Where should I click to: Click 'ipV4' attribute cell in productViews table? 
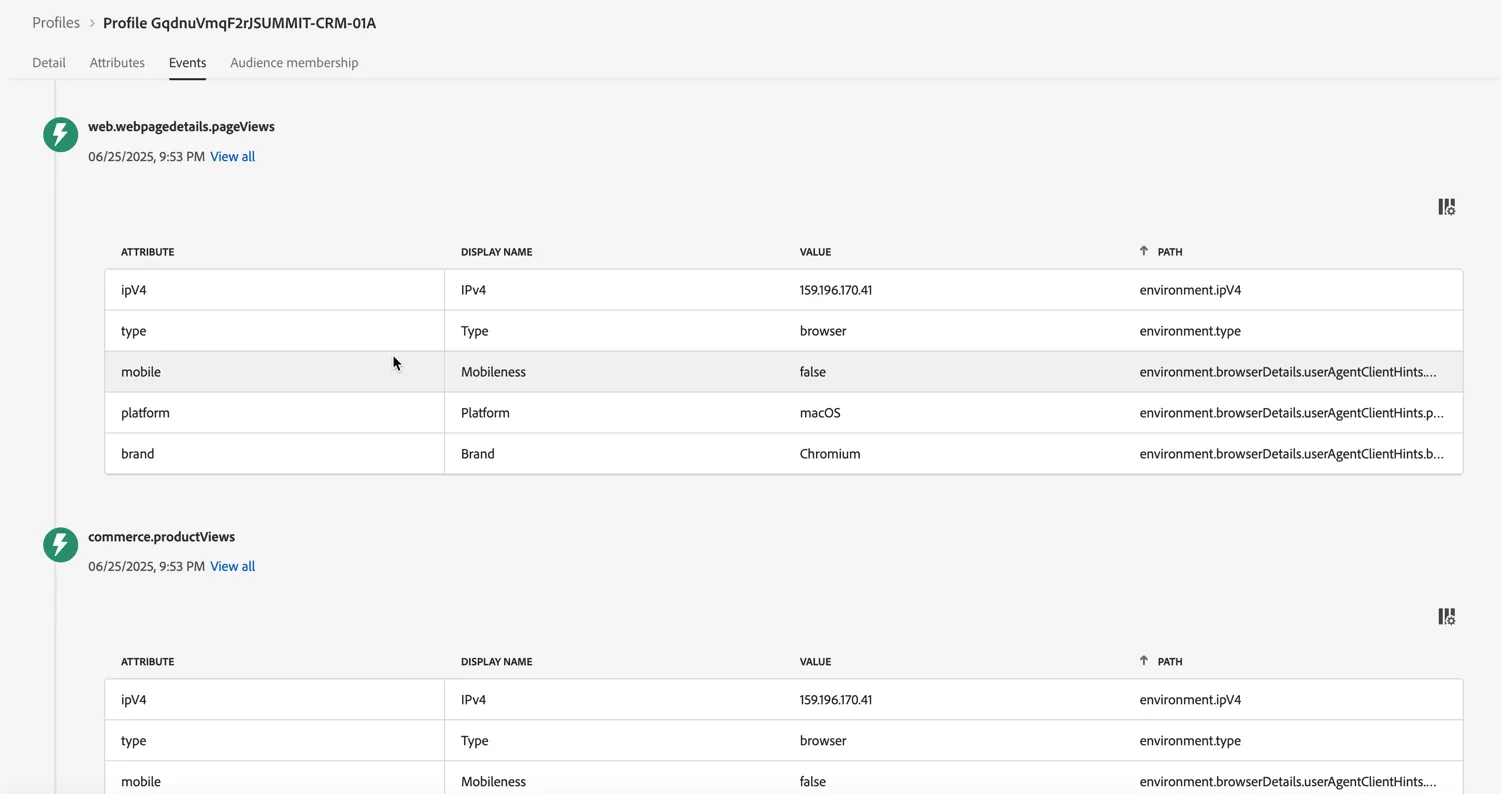coord(275,700)
